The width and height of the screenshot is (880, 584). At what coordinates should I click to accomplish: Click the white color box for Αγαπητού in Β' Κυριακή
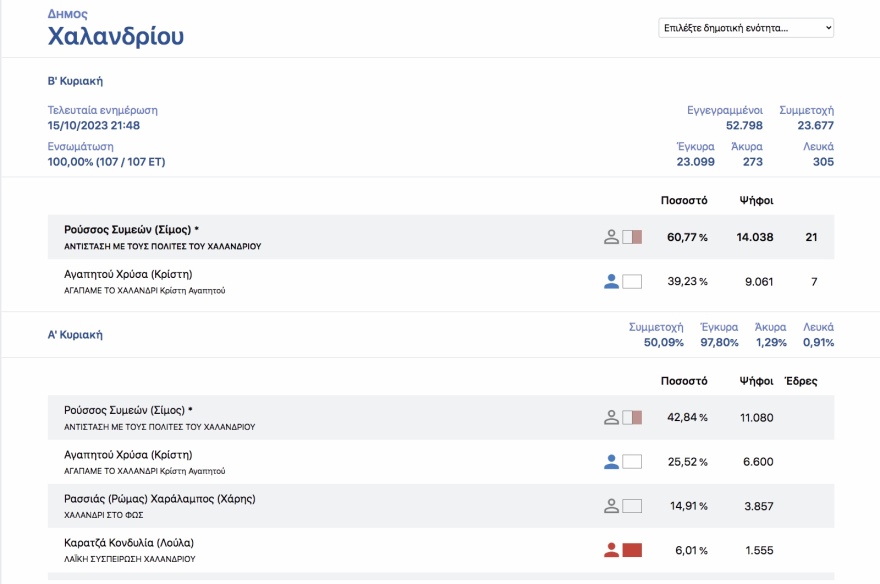point(632,282)
